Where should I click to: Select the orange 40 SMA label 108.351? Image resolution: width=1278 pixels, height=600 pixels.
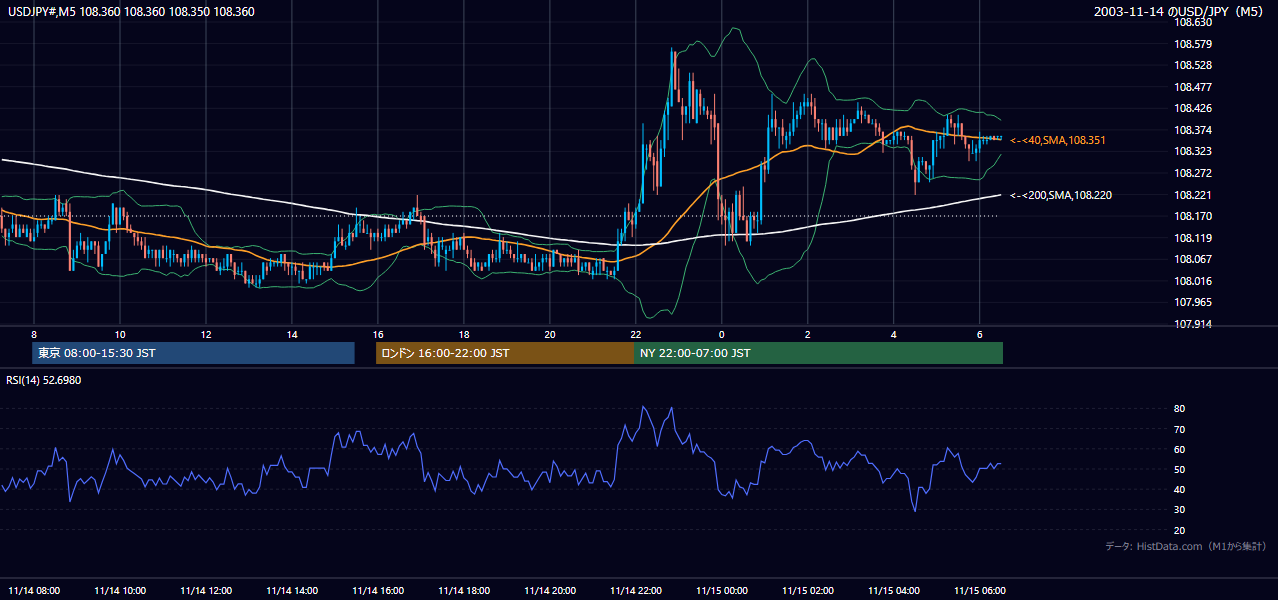pos(1058,141)
